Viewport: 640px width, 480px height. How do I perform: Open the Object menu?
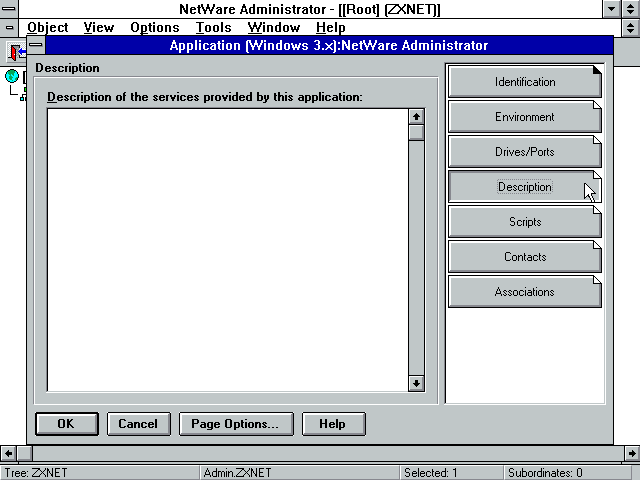pyautogui.click(x=48, y=27)
